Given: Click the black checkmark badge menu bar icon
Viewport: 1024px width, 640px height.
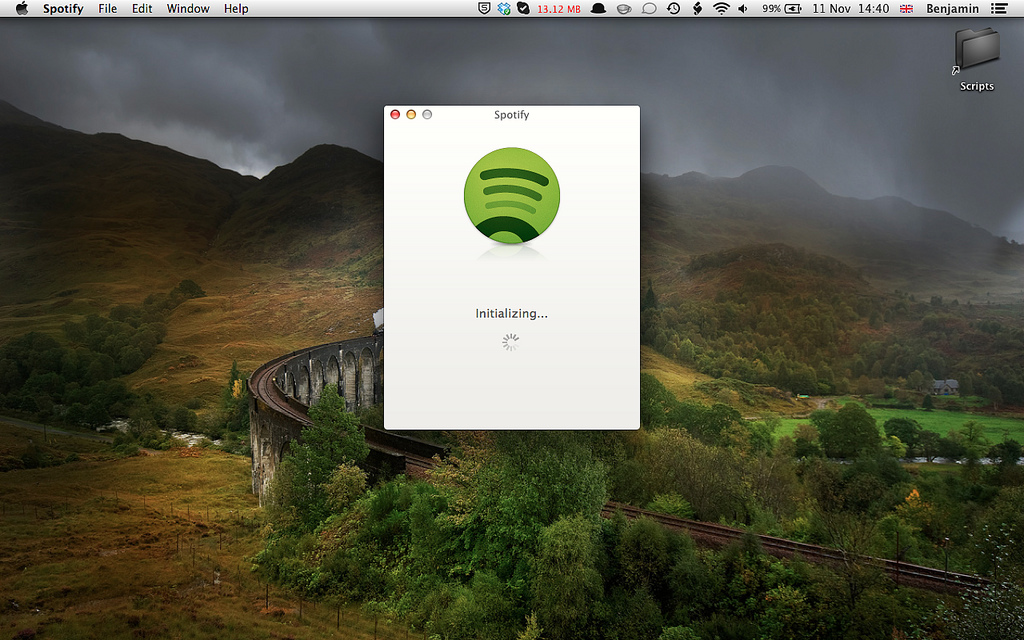Looking at the screenshot, I should pos(523,8).
